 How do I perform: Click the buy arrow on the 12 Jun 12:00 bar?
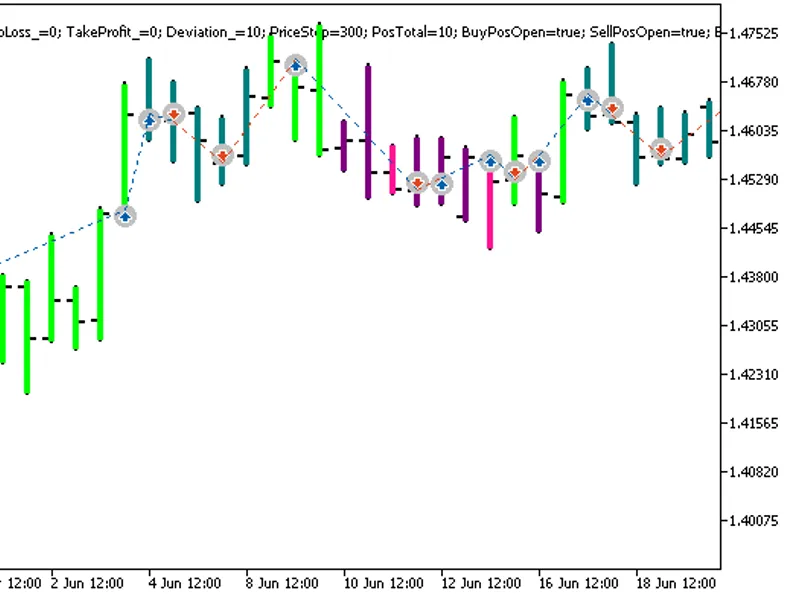[x=442, y=184]
